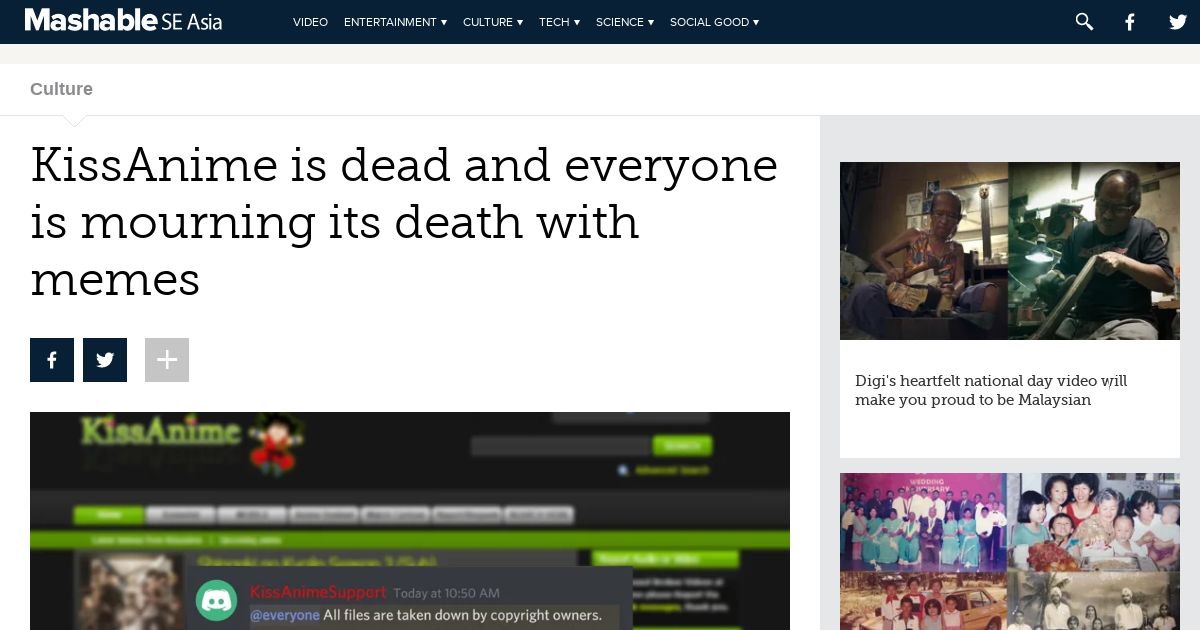Click the KissAnime is dead article headline
This screenshot has width=1200, height=630.
tap(404, 222)
